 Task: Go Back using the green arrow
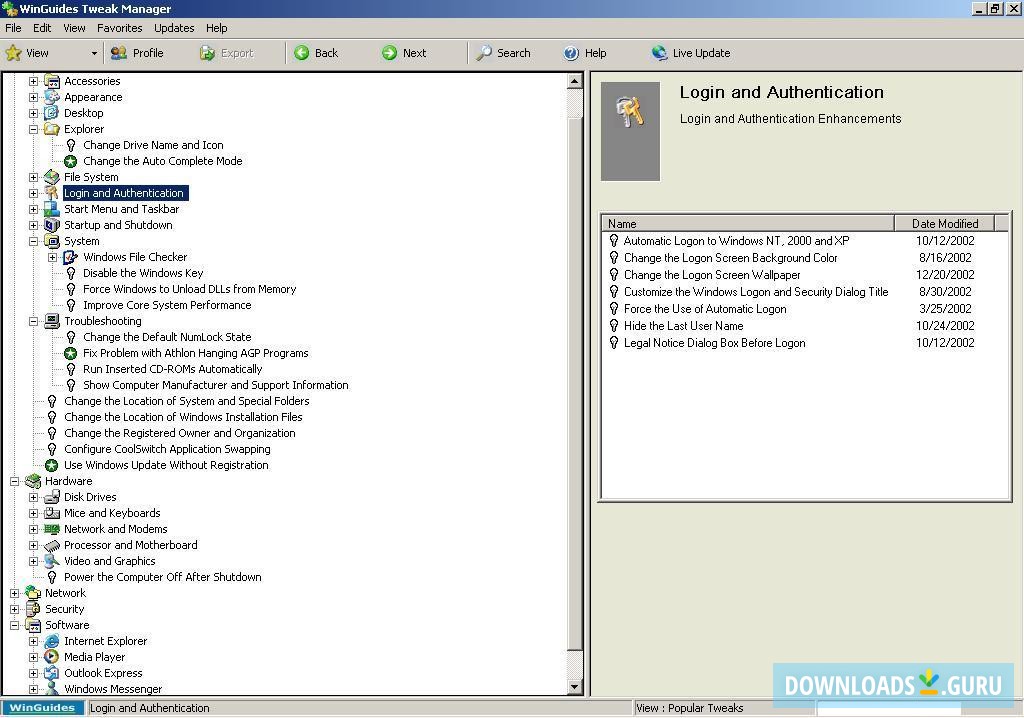[x=316, y=53]
